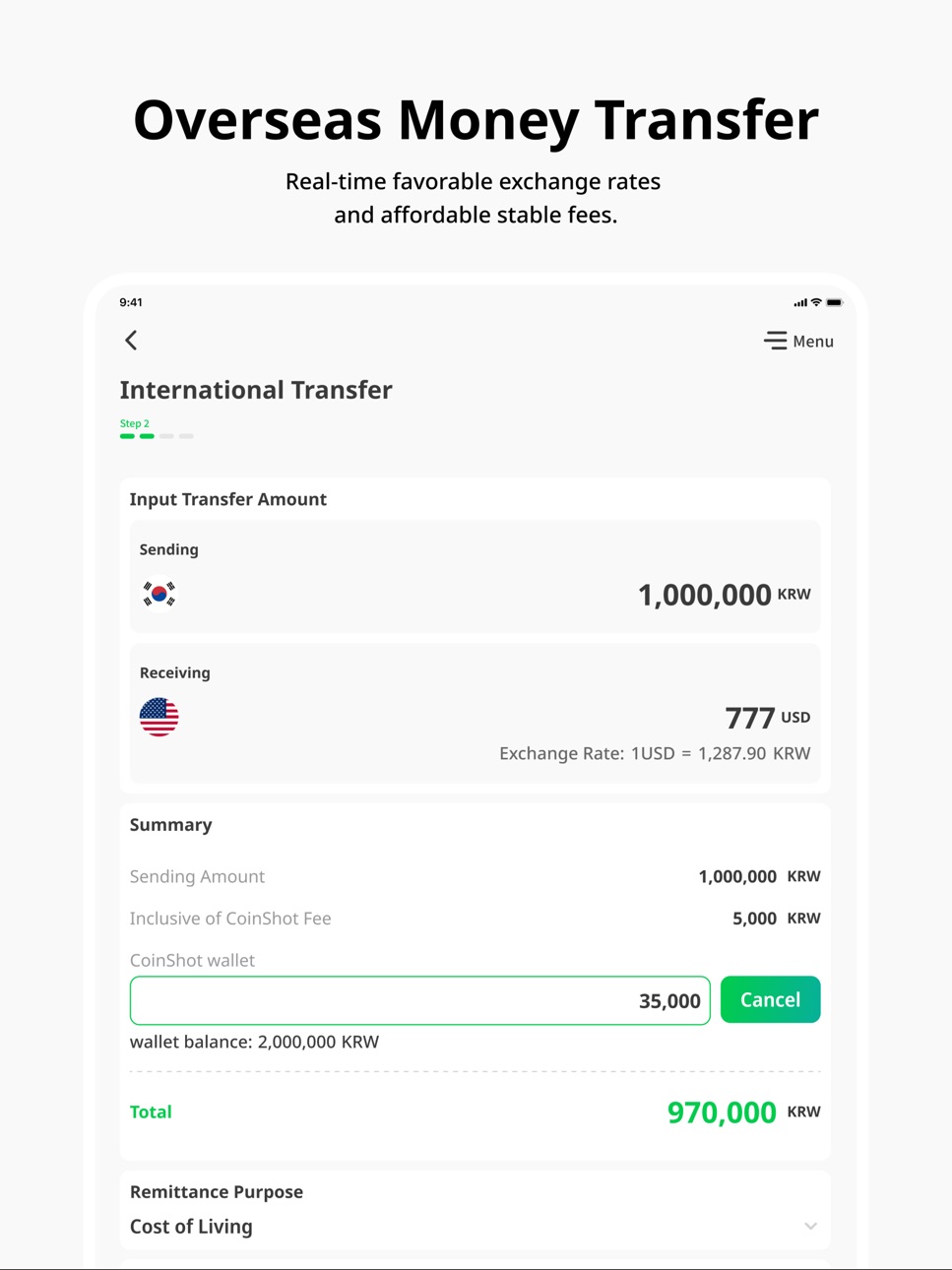Click the Total 970,000 KRW amount
Screen dimensions: 952x1270
pyautogui.click(x=744, y=1112)
